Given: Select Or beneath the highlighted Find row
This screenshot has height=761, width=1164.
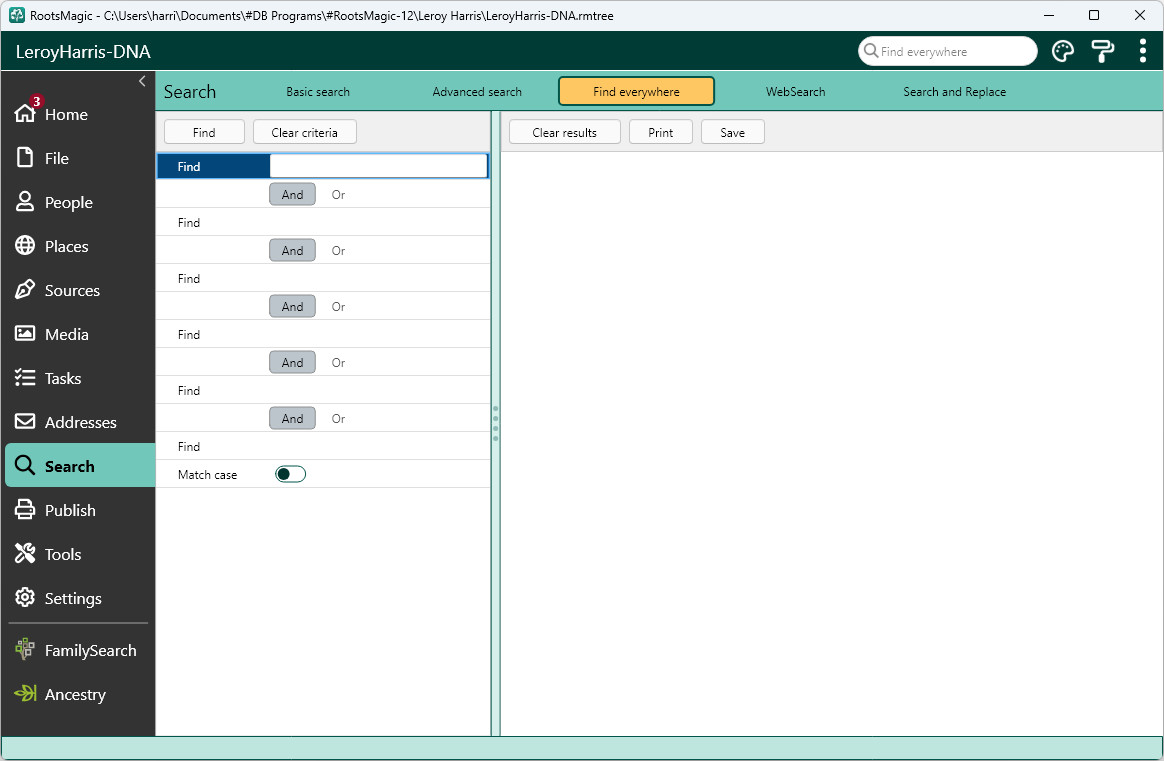Looking at the screenshot, I should pos(339,195).
